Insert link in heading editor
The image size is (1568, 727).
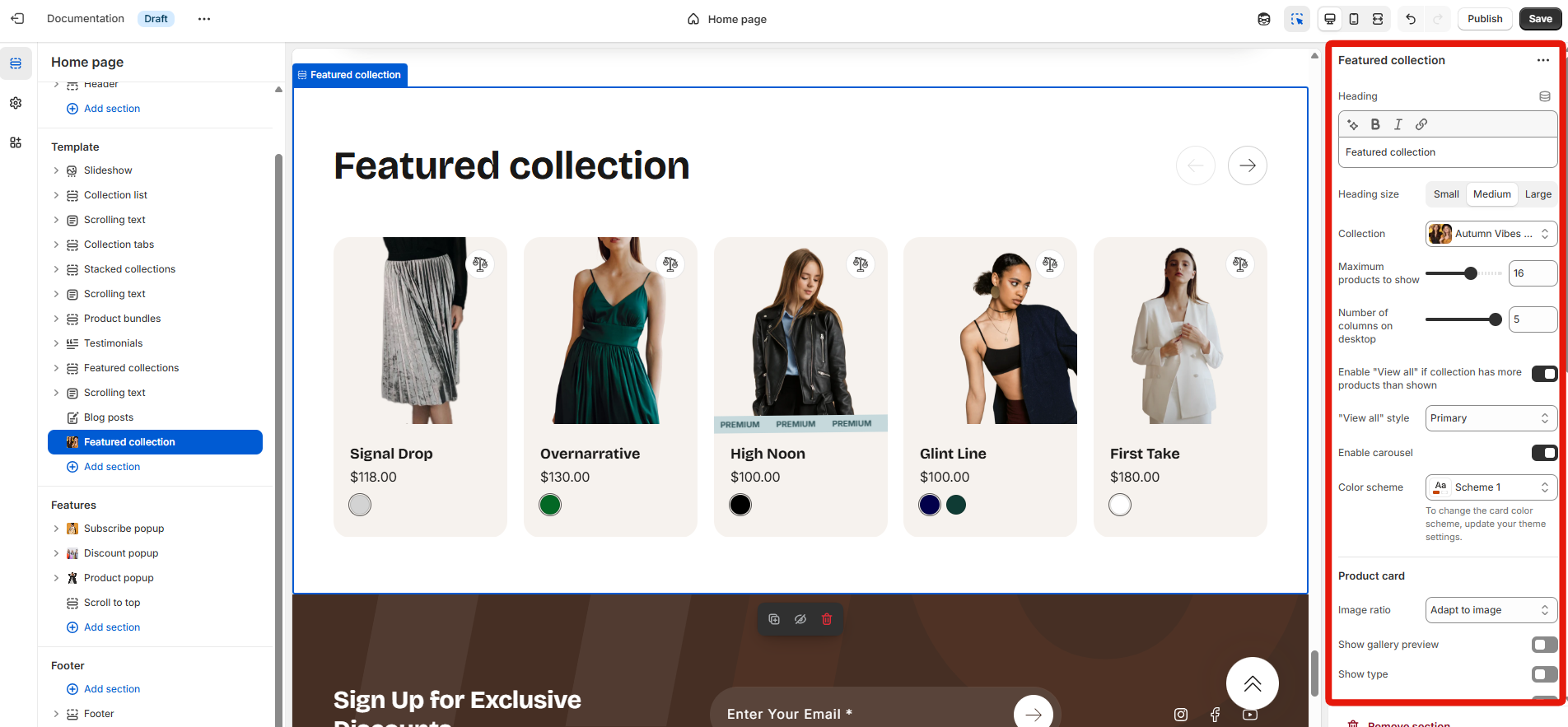coord(1421,124)
